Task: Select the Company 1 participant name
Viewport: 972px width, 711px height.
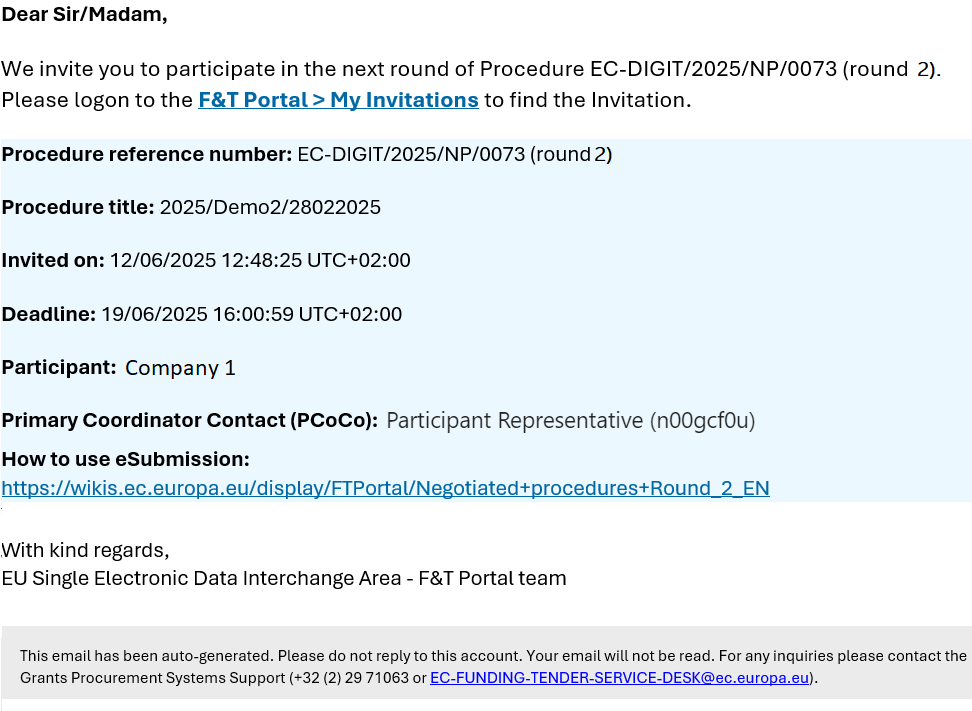Action: [180, 368]
